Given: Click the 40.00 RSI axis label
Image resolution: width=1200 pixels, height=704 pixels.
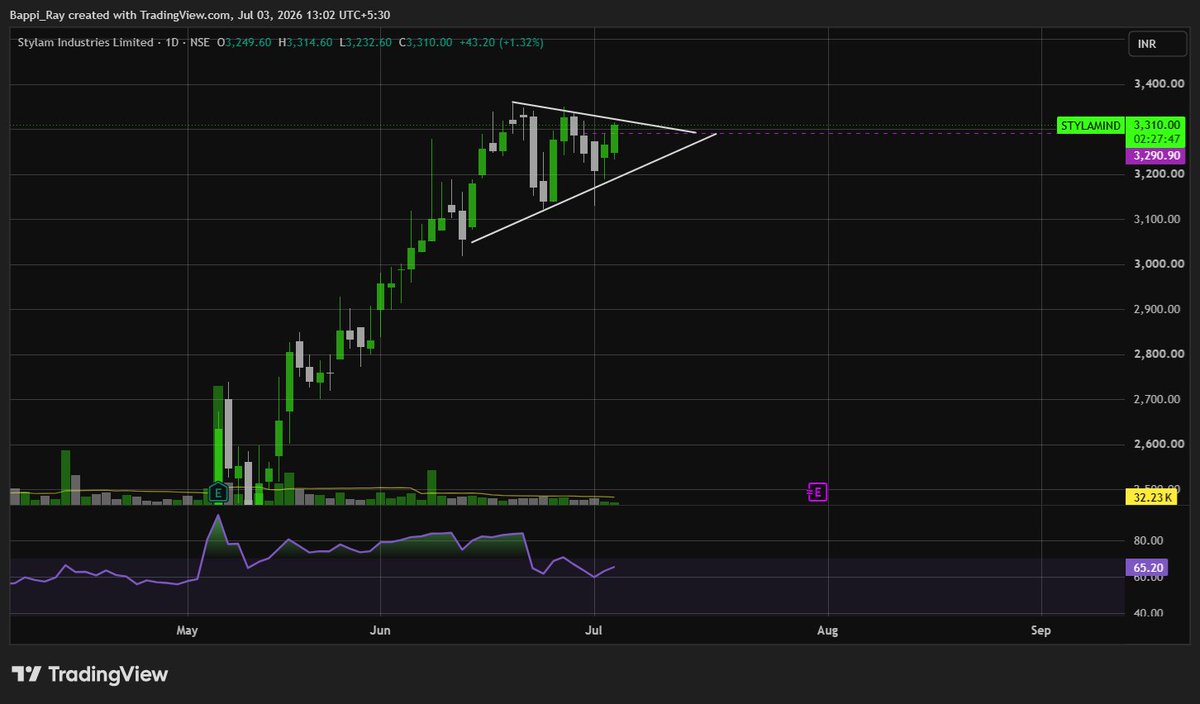Looking at the screenshot, I should click(x=1148, y=613).
